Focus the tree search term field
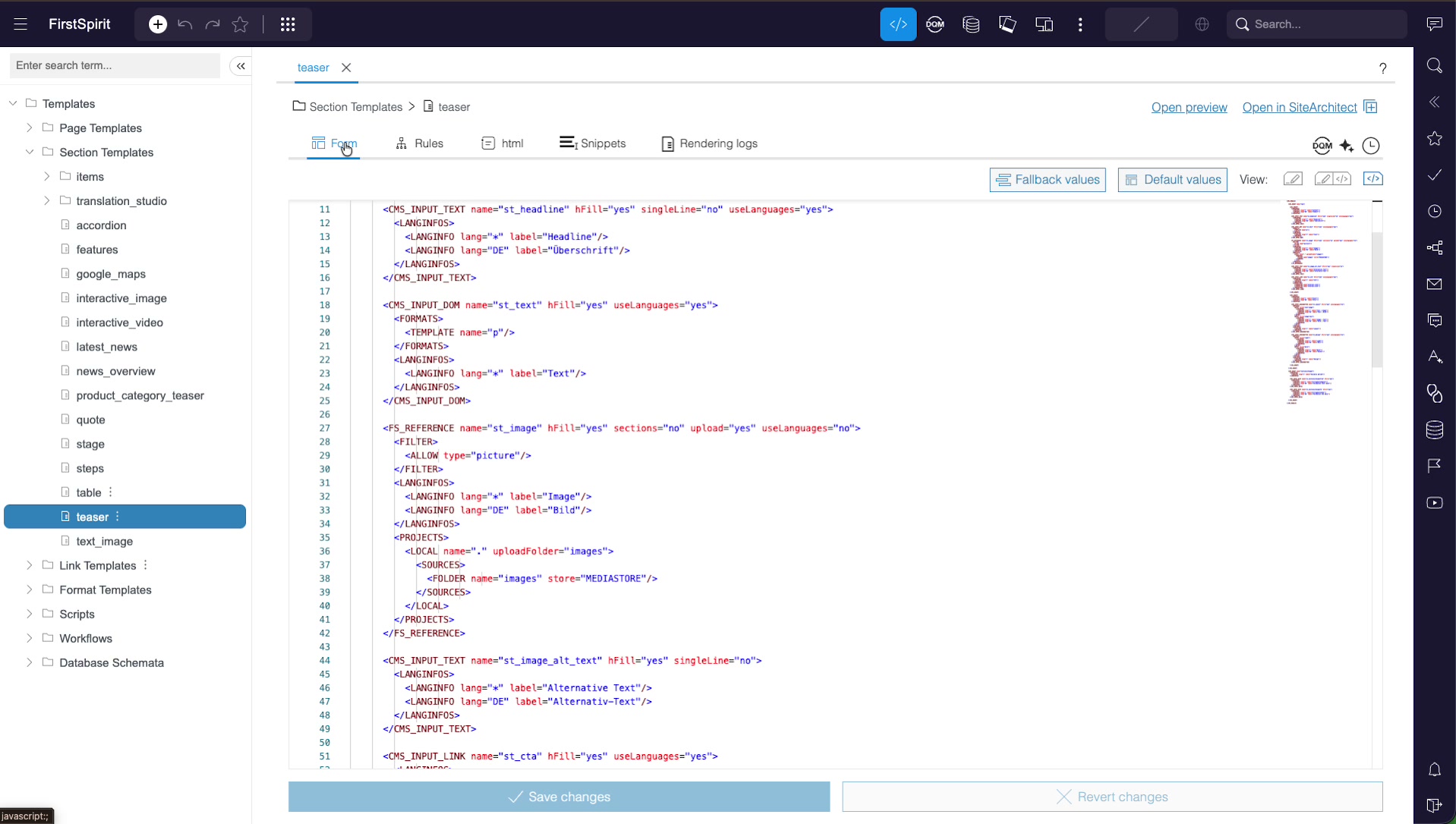The image size is (1456, 824). (x=115, y=65)
